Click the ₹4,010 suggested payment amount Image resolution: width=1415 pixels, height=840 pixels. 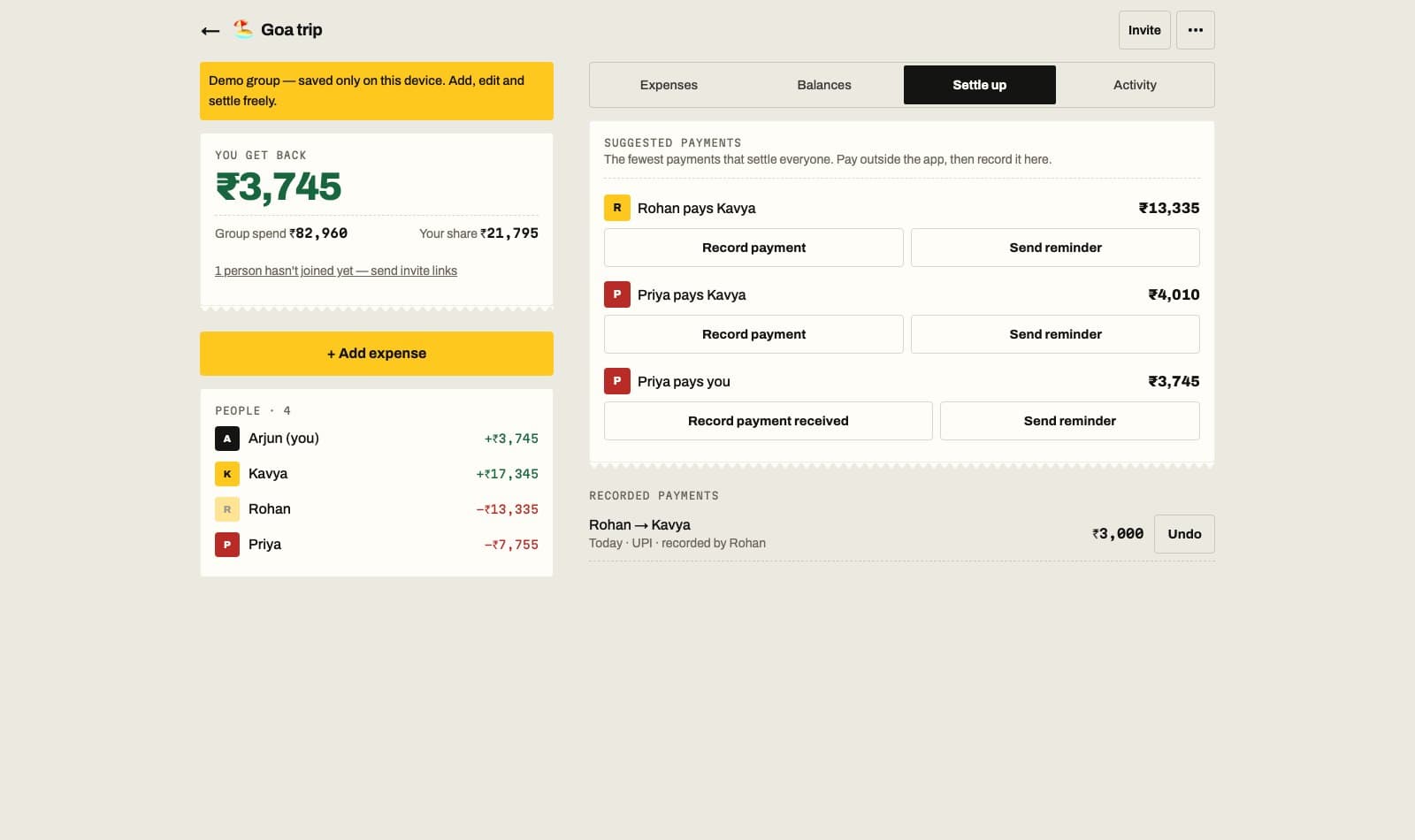(1174, 294)
